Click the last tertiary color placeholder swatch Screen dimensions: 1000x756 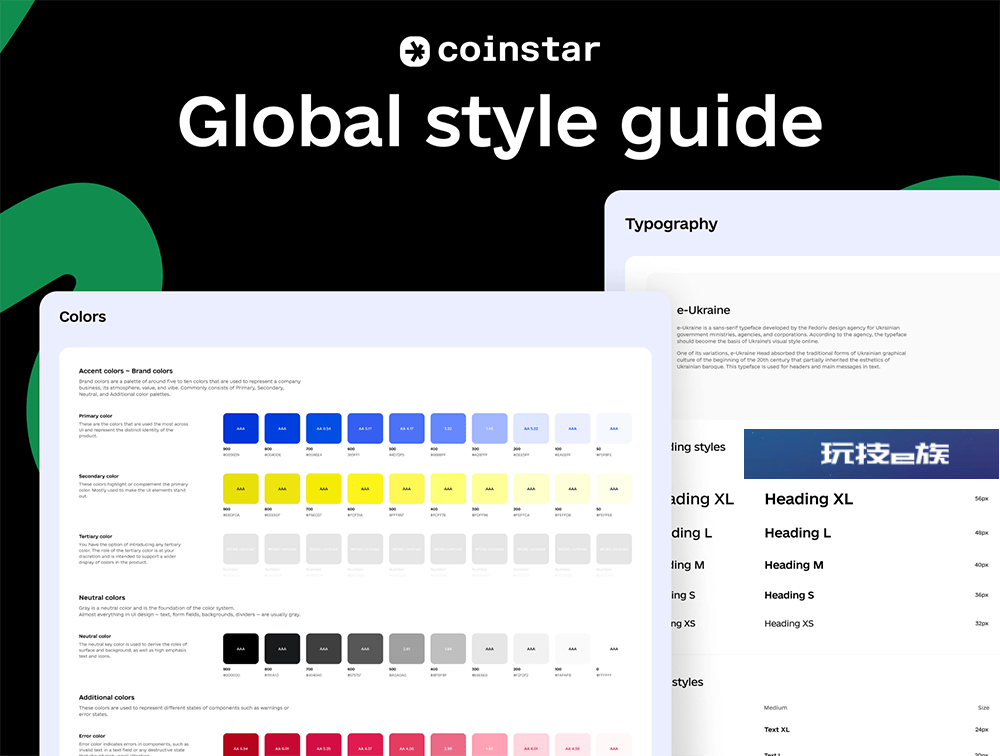614,549
